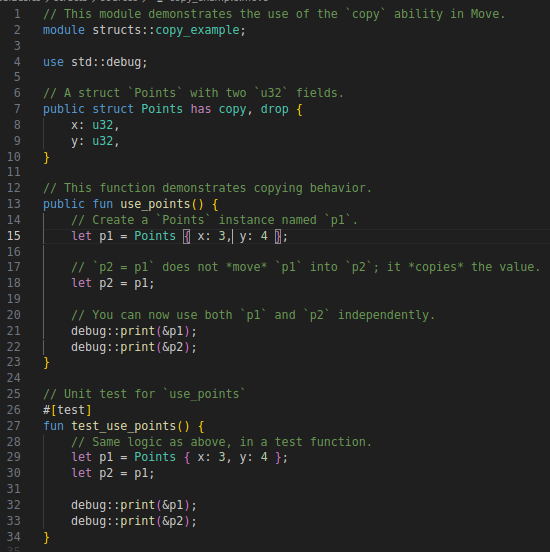The height and width of the screenshot is (552, 550).
Task: Click active line number 15 in the gutter
Action: pos(14,236)
